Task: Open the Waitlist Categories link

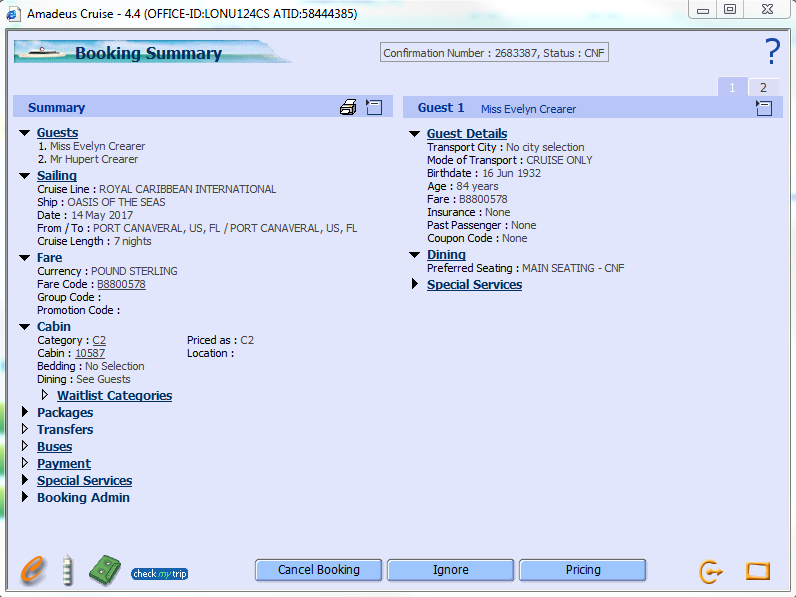Action: (x=114, y=395)
